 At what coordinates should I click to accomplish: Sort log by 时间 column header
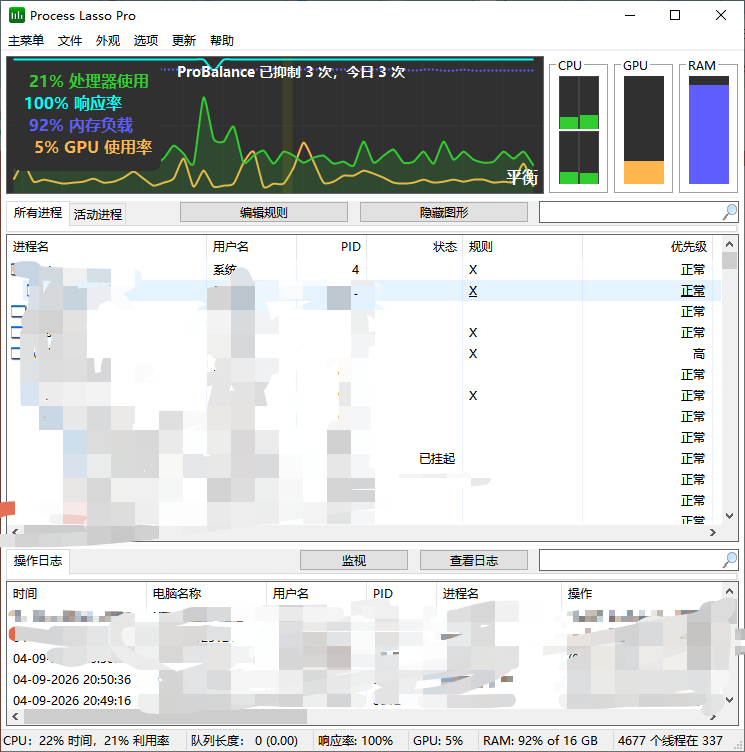[77, 594]
